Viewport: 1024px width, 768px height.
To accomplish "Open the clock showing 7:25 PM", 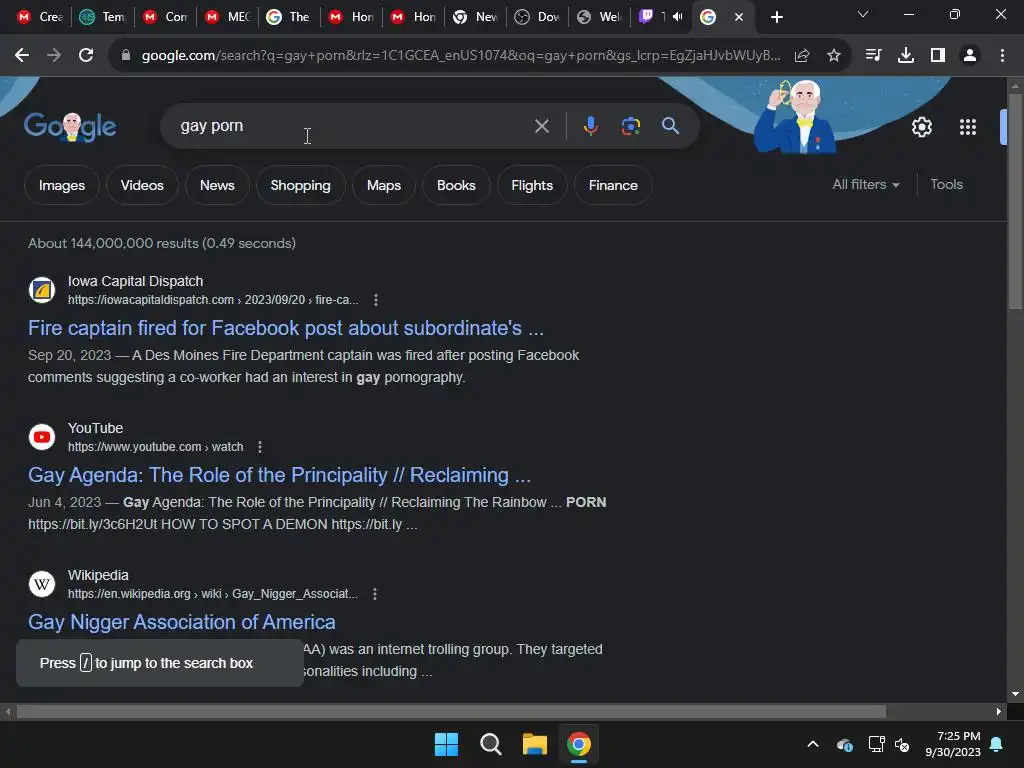I will click(x=953, y=744).
